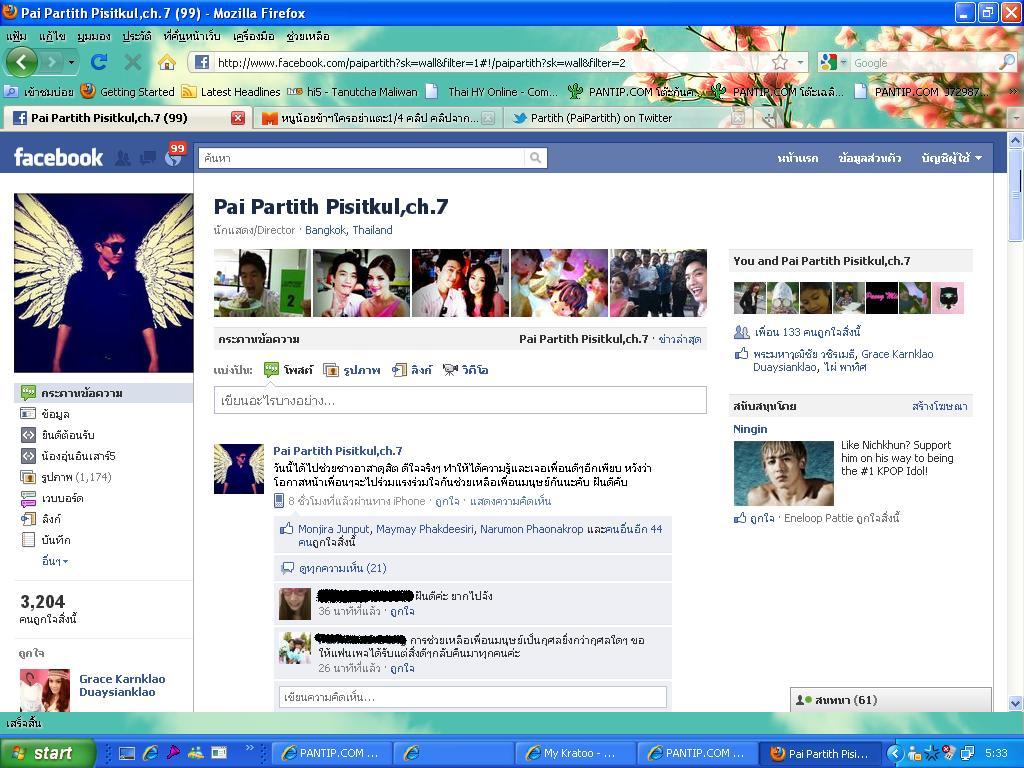
Task: Open the first PANTIP.COM taskbar window
Action: [x=330, y=753]
